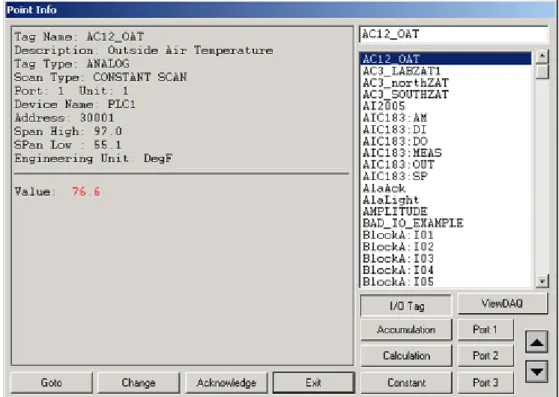This screenshot has width=559, height=397.
Task: Click the Engineering Unit DegF line
Action: [93, 159]
